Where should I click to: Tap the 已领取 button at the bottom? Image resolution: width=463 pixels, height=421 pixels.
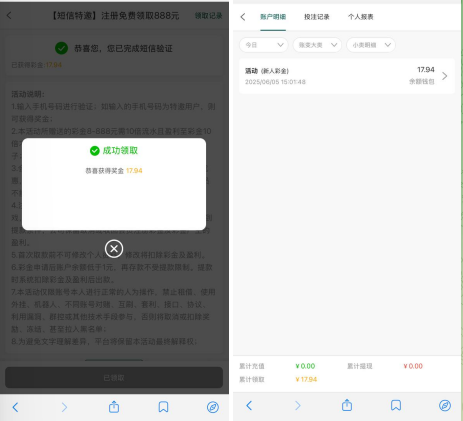[x=114, y=378]
